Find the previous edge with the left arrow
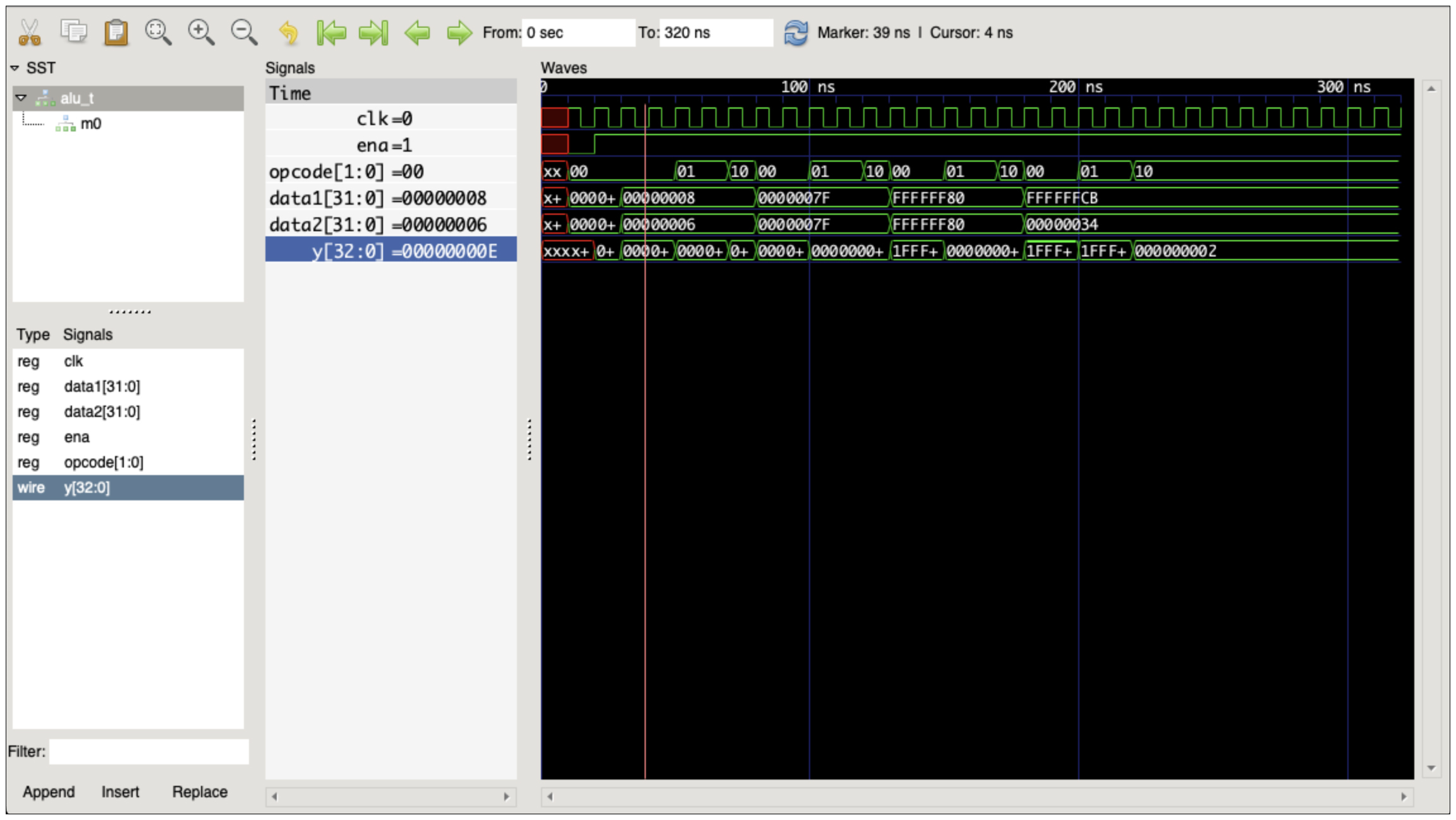1456x820 pixels. click(417, 32)
